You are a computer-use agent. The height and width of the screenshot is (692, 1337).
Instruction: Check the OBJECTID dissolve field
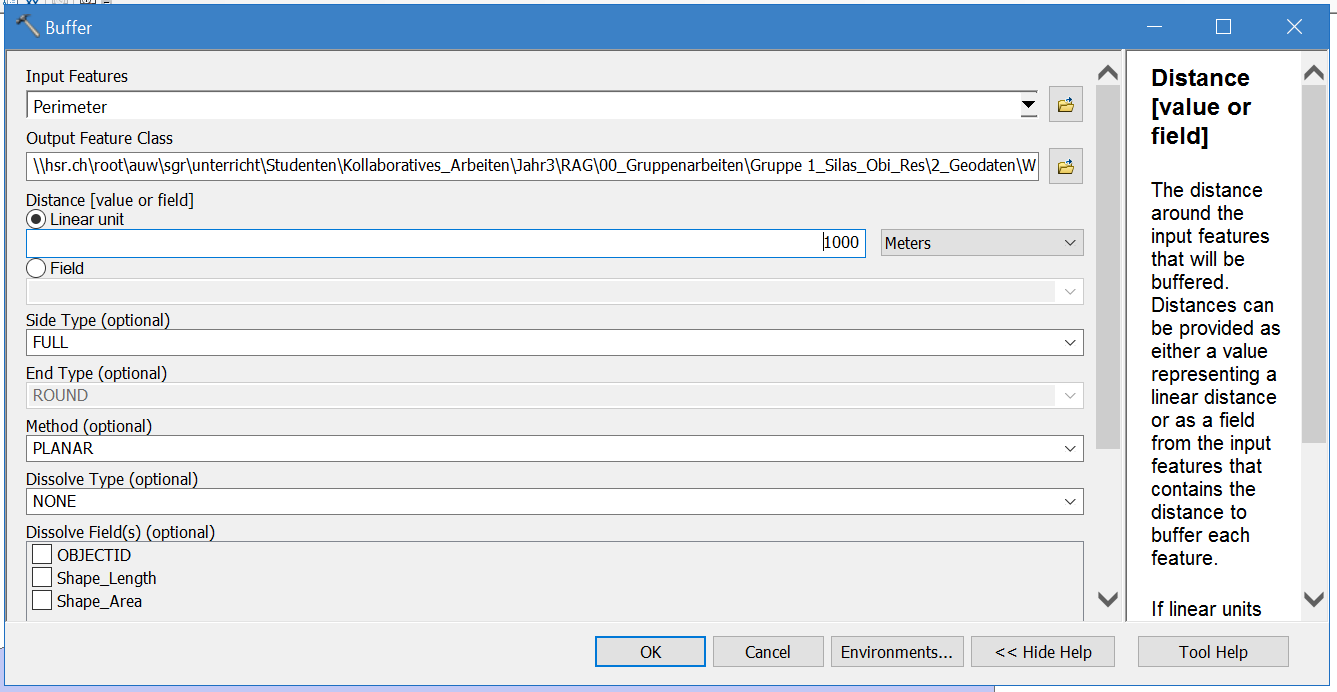click(x=42, y=555)
